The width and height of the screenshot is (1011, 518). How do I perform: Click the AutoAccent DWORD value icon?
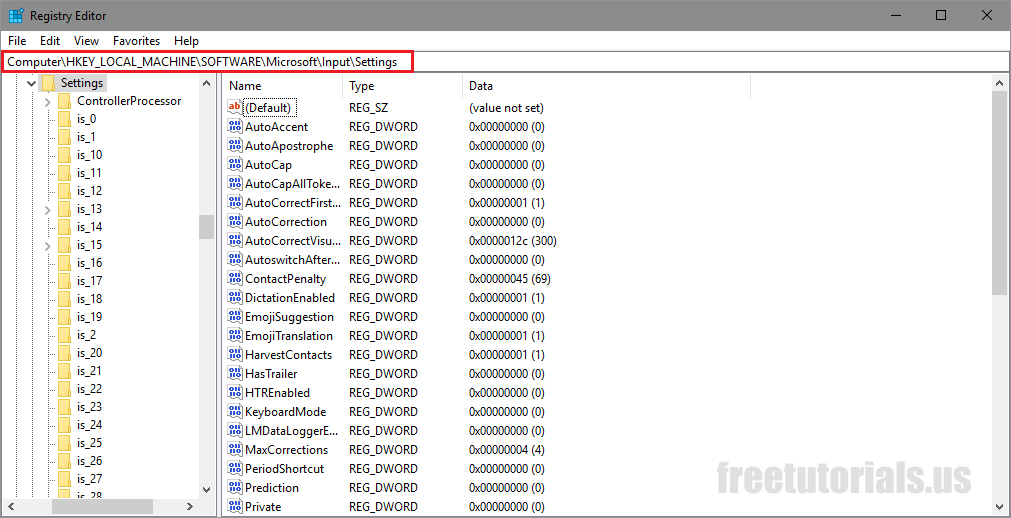point(235,127)
